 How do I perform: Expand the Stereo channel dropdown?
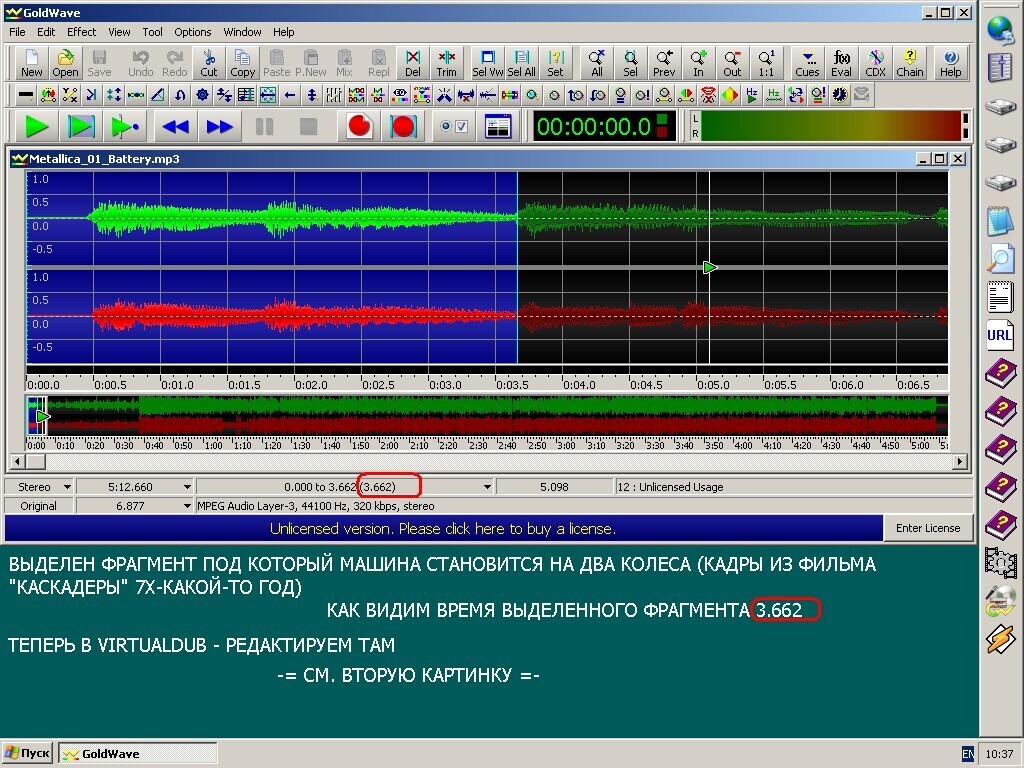pos(67,487)
